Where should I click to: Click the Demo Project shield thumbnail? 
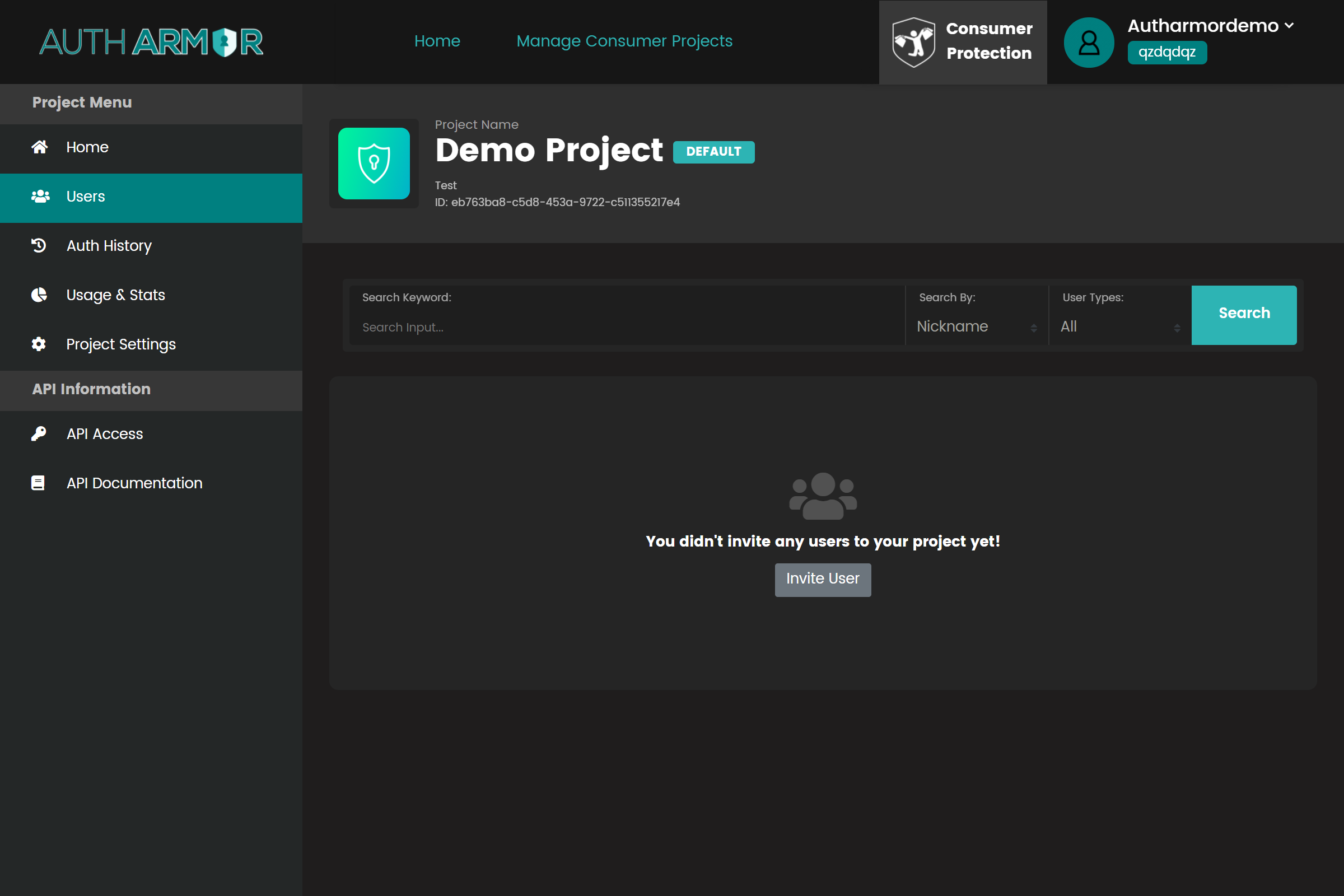374,164
